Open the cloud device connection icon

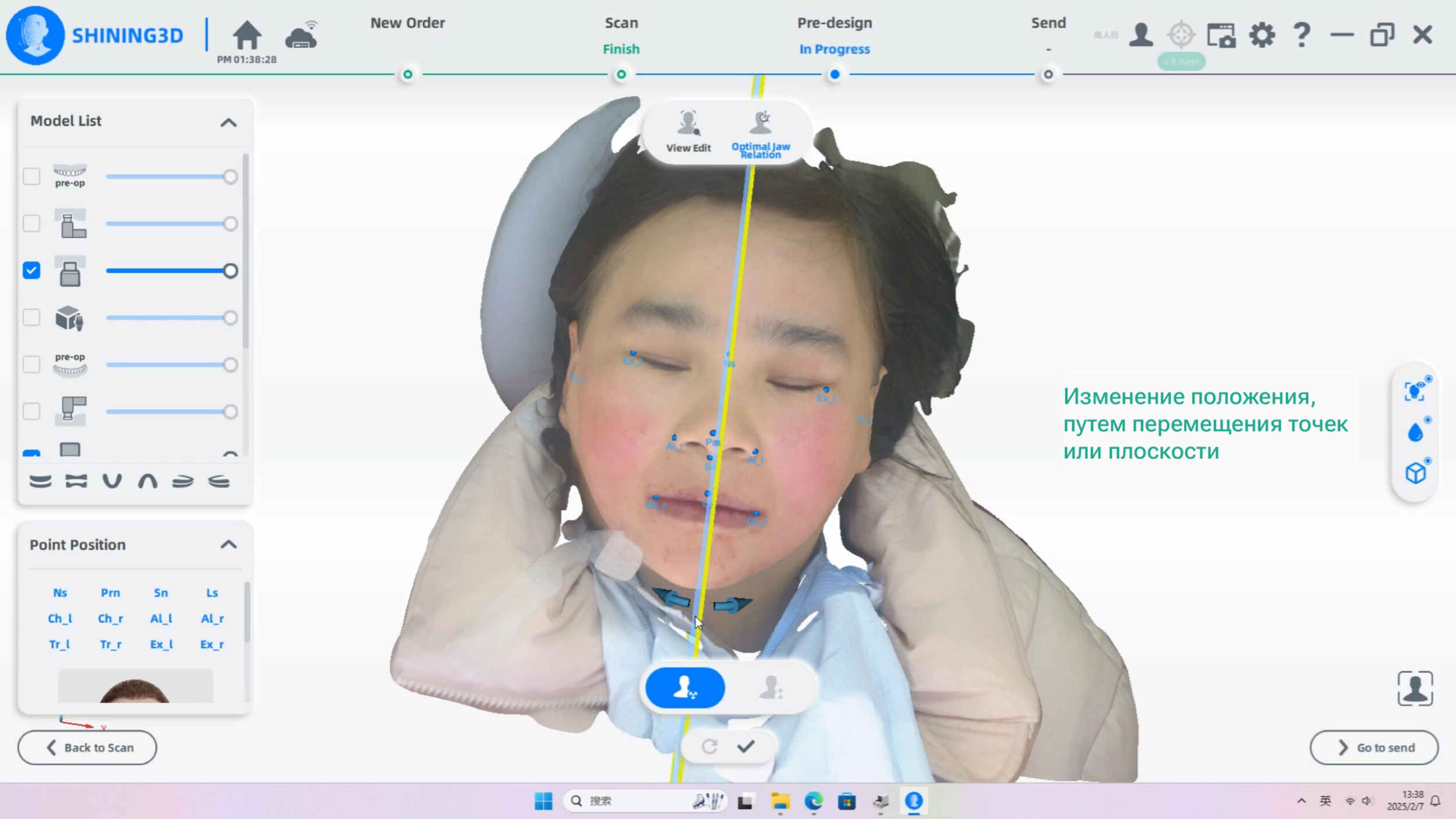pos(301,36)
